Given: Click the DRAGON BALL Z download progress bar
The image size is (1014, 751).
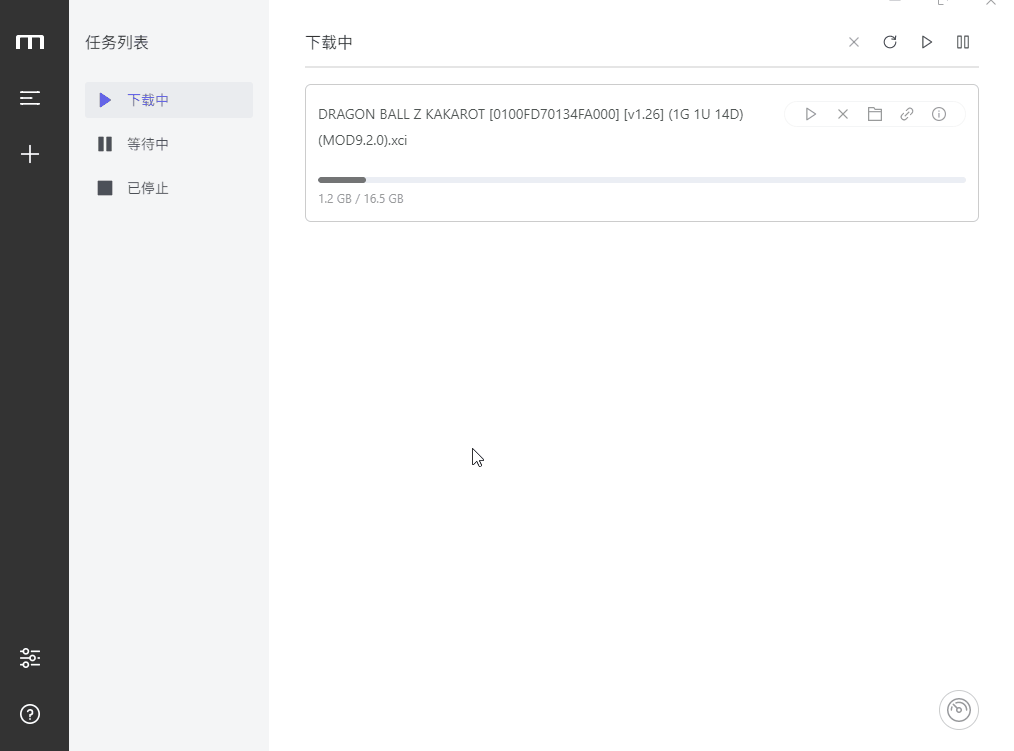Looking at the screenshot, I should (642, 180).
